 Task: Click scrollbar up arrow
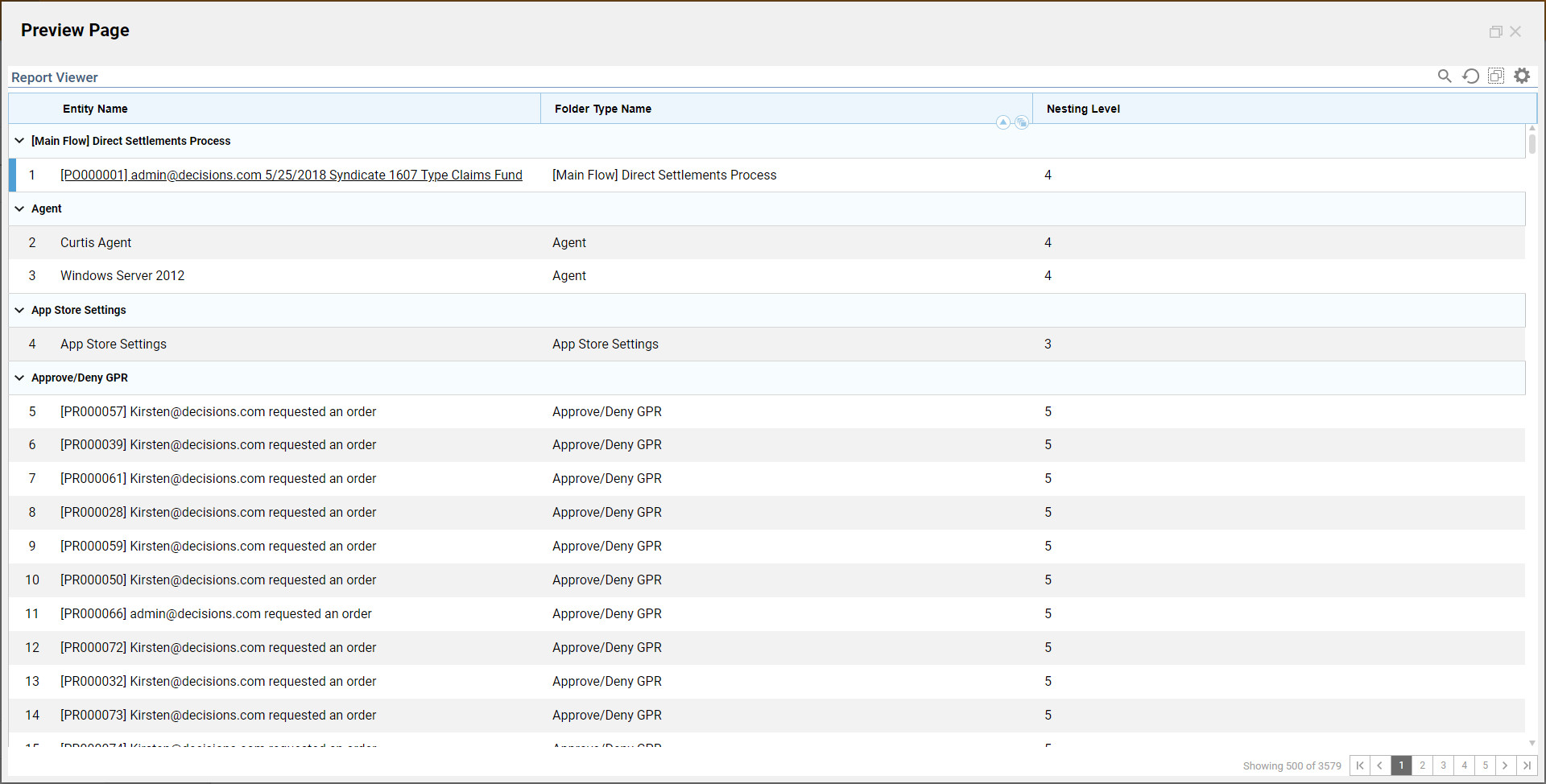point(1532,128)
